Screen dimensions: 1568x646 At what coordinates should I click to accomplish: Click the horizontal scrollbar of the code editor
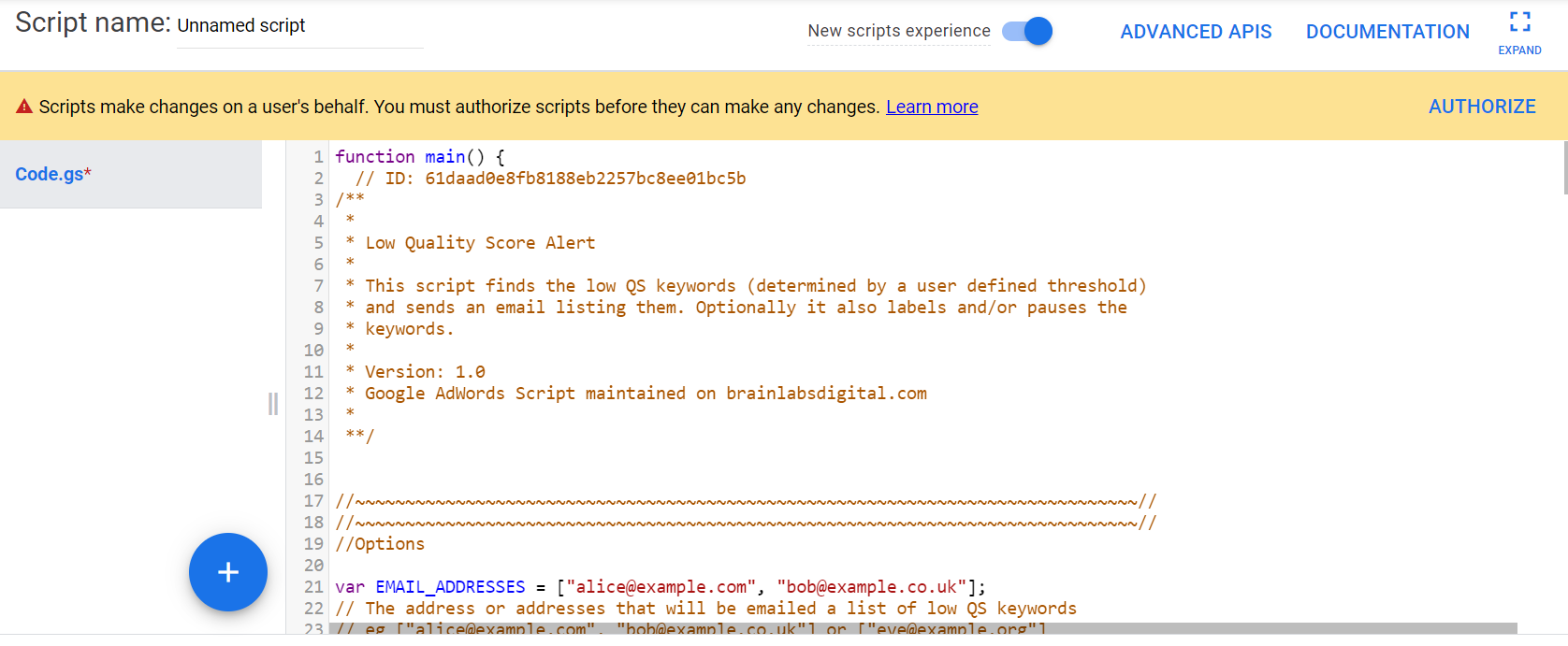(x=924, y=628)
